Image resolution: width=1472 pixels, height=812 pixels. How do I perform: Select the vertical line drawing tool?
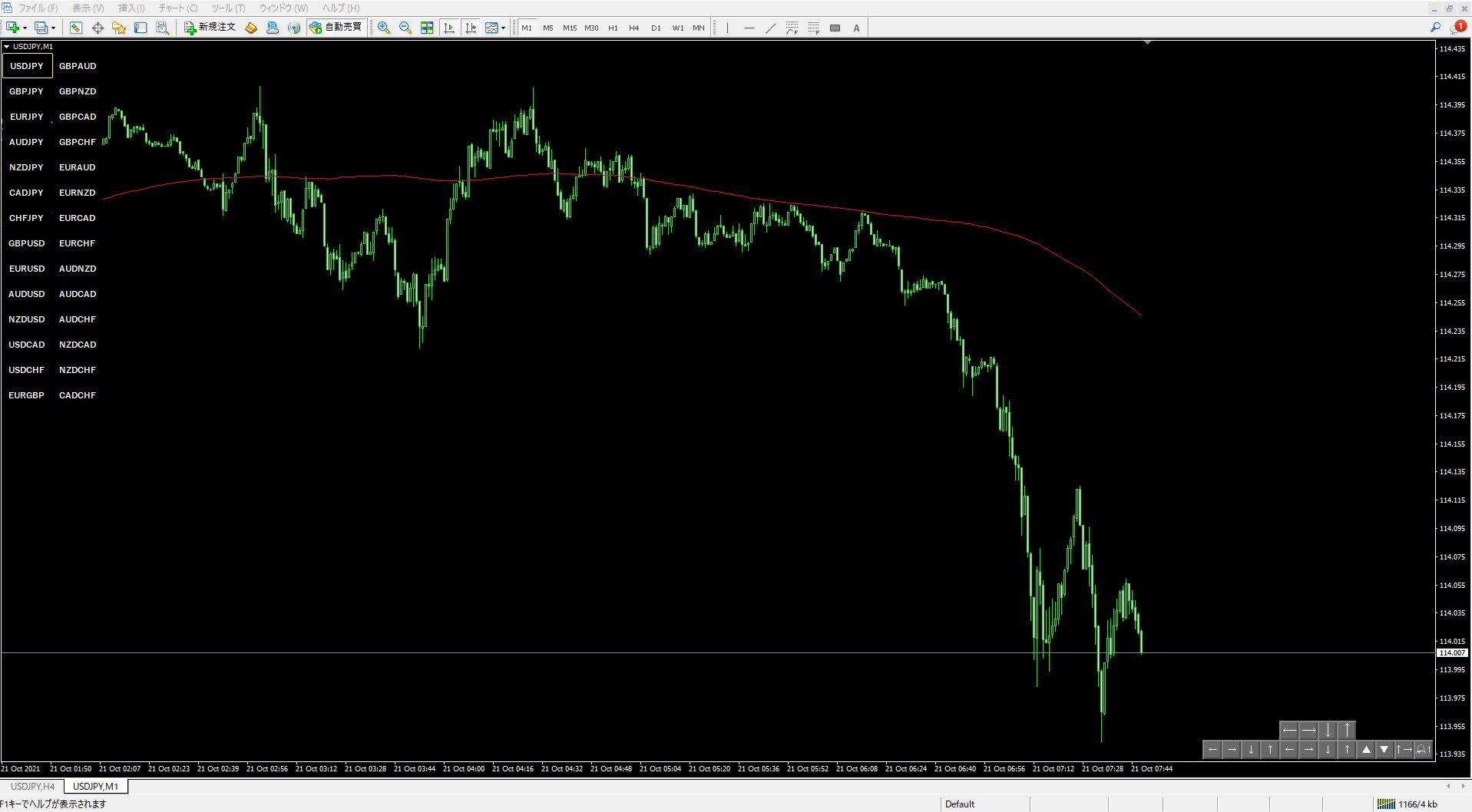[727, 28]
